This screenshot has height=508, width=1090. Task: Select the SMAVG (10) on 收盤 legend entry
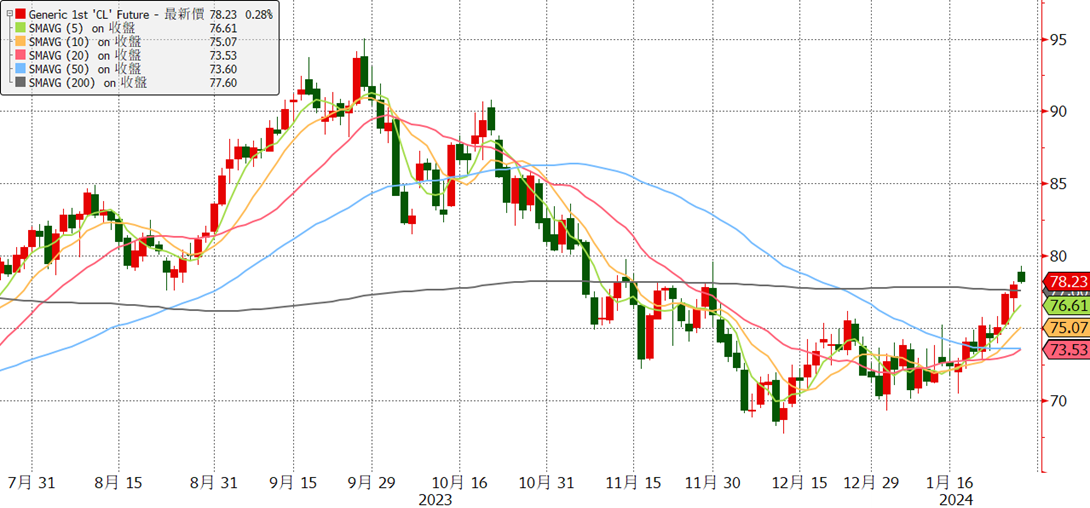[86, 42]
